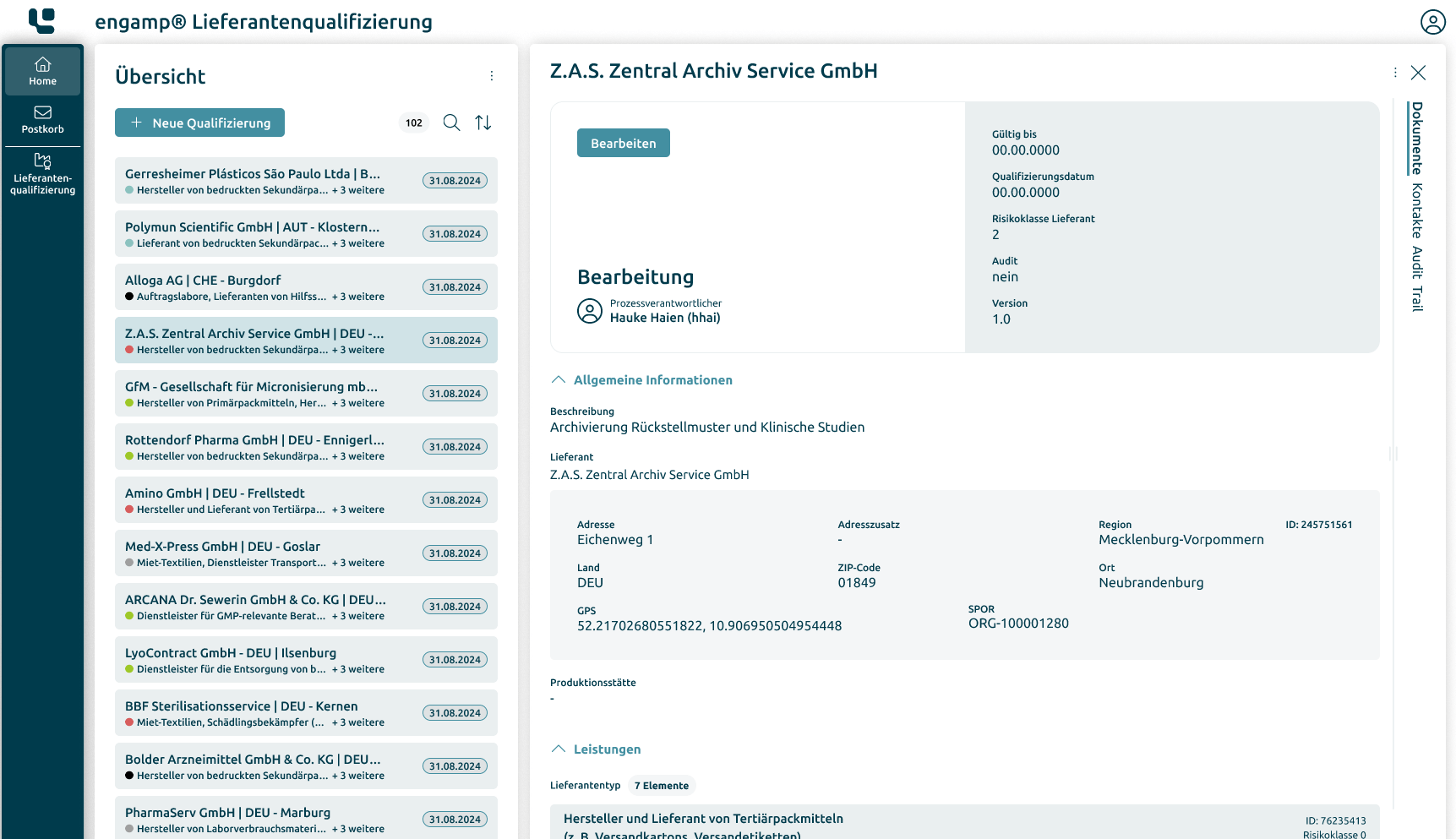
Task: Expand '+ 3 weitere' on Alloga AG
Action: click(358, 297)
